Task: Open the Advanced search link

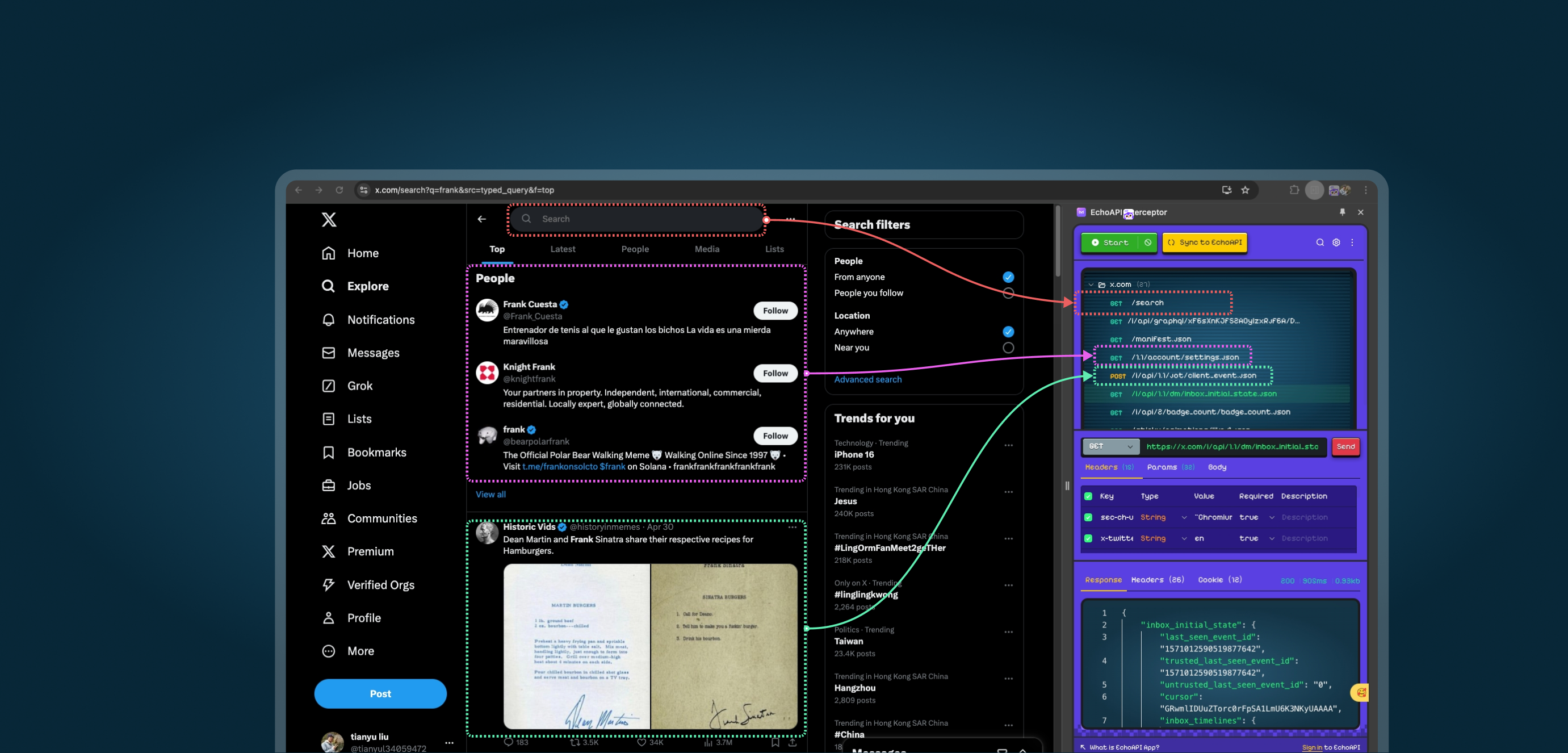Action: coord(867,379)
